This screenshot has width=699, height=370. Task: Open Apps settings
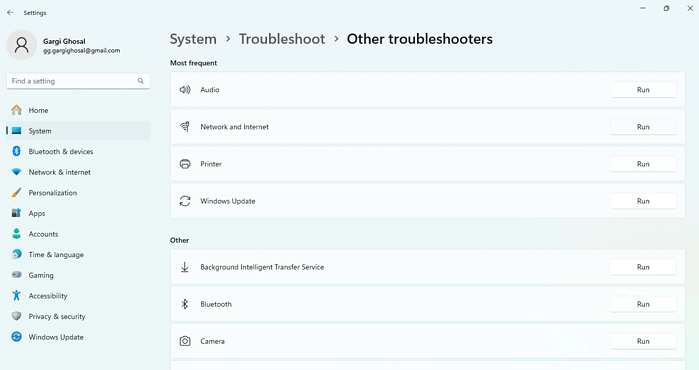click(78, 213)
